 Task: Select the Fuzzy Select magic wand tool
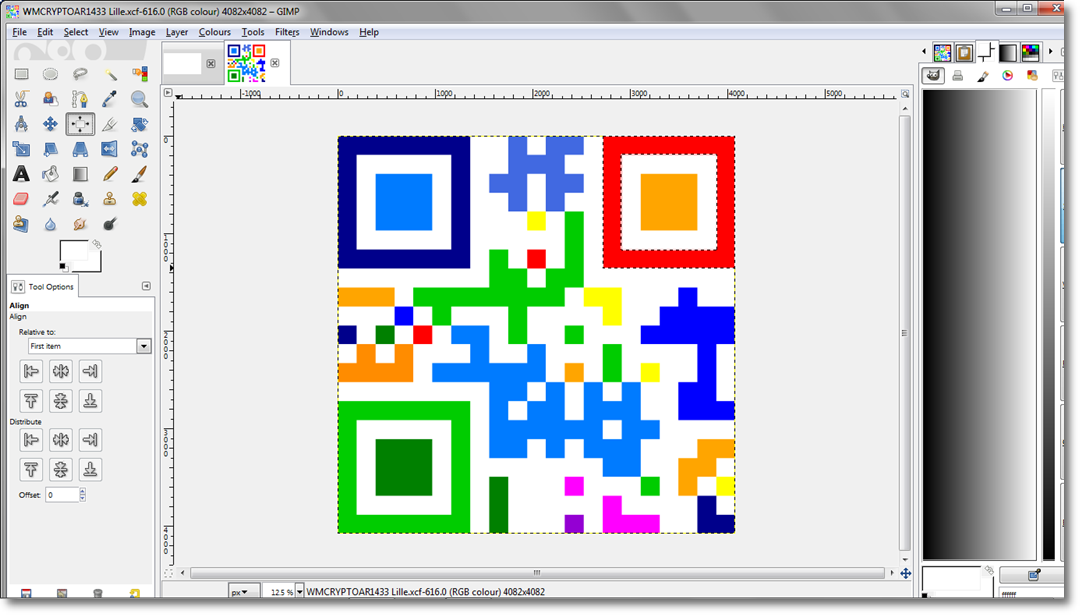pyautogui.click(x=110, y=74)
